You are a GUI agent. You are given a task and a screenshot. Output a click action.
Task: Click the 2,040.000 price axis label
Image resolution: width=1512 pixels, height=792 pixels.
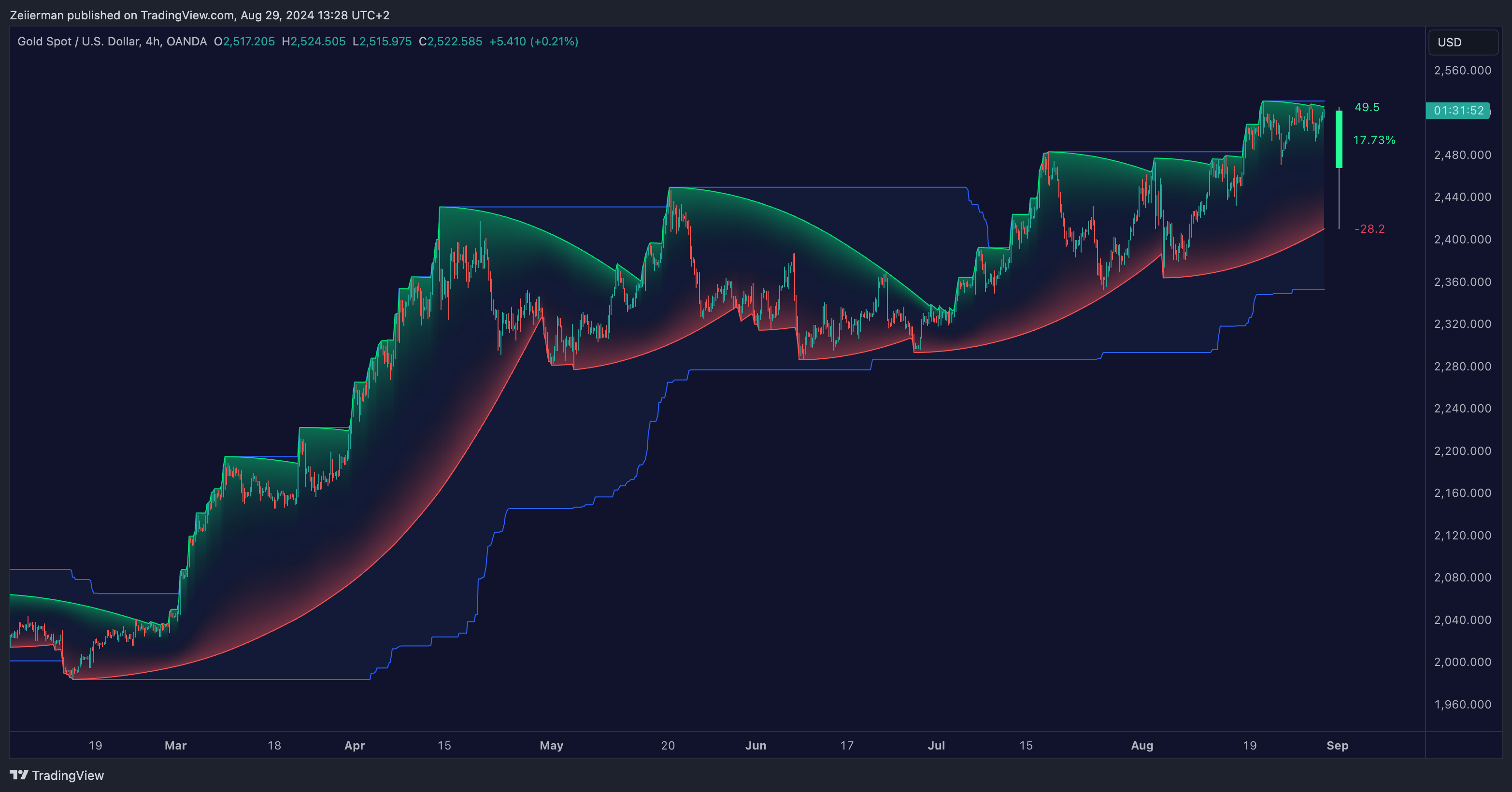click(x=1462, y=620)
